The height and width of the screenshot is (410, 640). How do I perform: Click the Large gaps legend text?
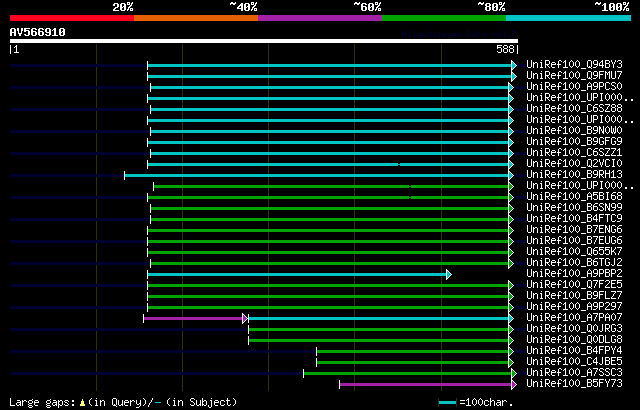tap(42, 403)
